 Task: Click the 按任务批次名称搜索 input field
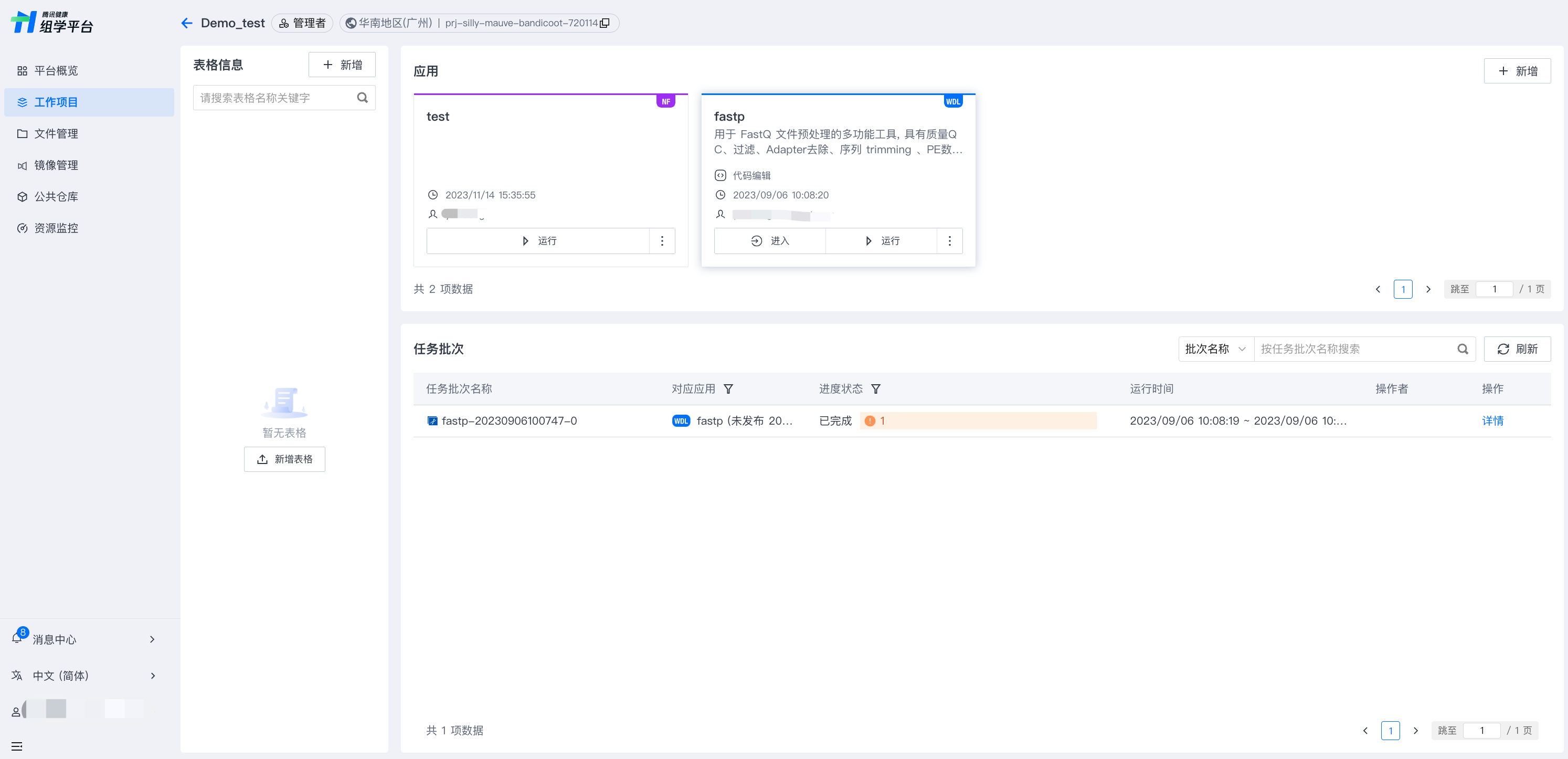pos(1351,349)
